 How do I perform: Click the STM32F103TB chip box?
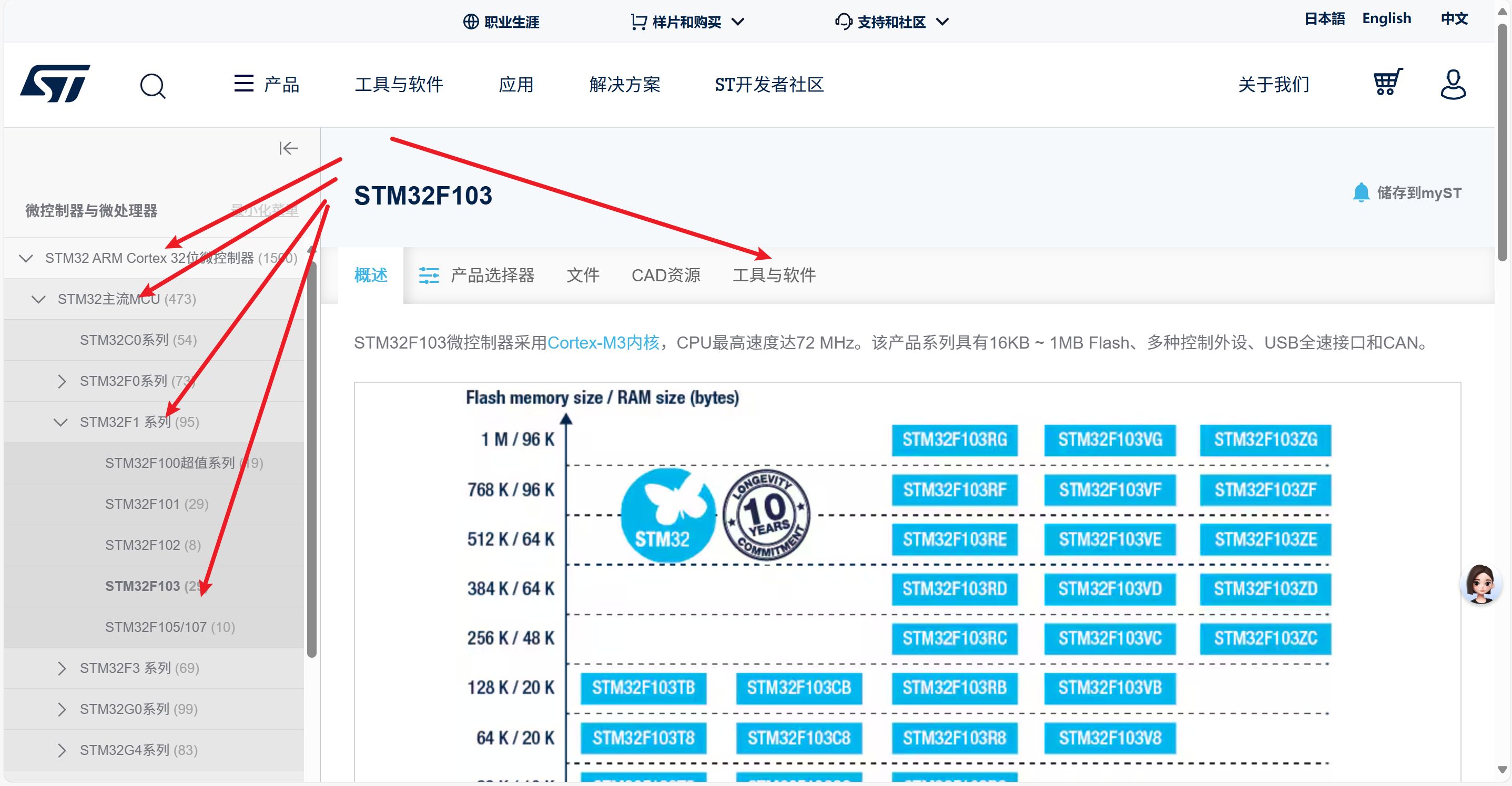[643, 688]
